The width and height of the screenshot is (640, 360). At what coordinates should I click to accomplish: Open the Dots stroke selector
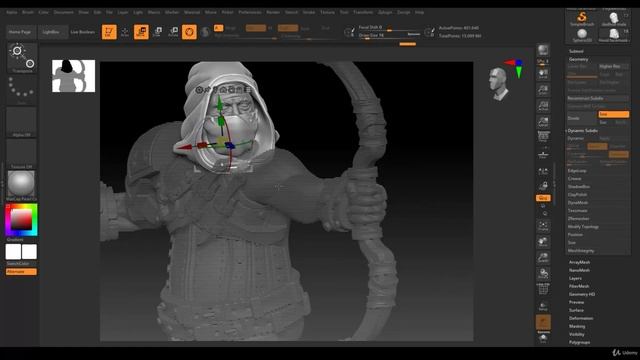(x=22, y=90)
